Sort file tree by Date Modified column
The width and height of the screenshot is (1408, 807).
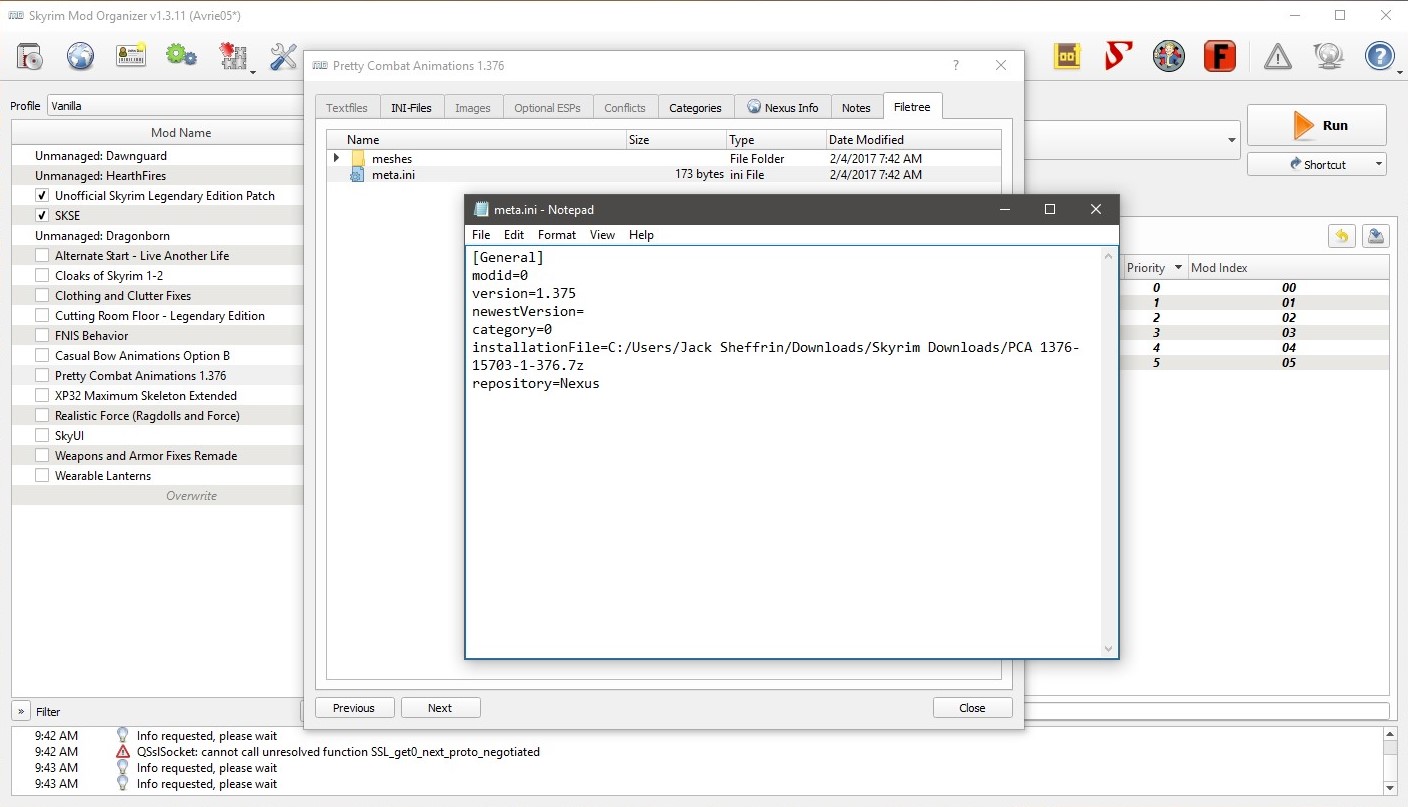[x=913, y=139]
